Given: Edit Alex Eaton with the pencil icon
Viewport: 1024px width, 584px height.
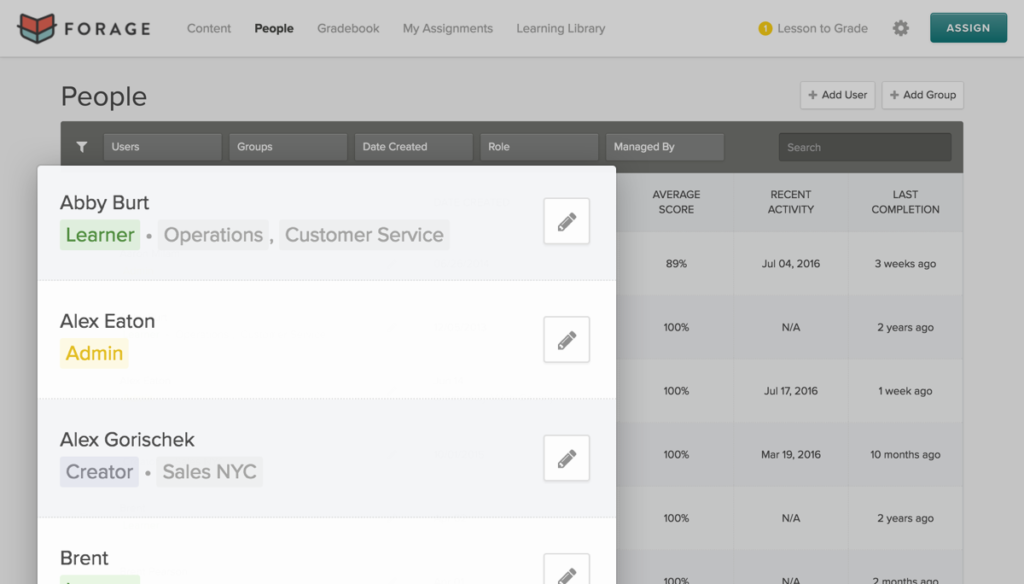Looking at the screenshot, I should point(566,340).
